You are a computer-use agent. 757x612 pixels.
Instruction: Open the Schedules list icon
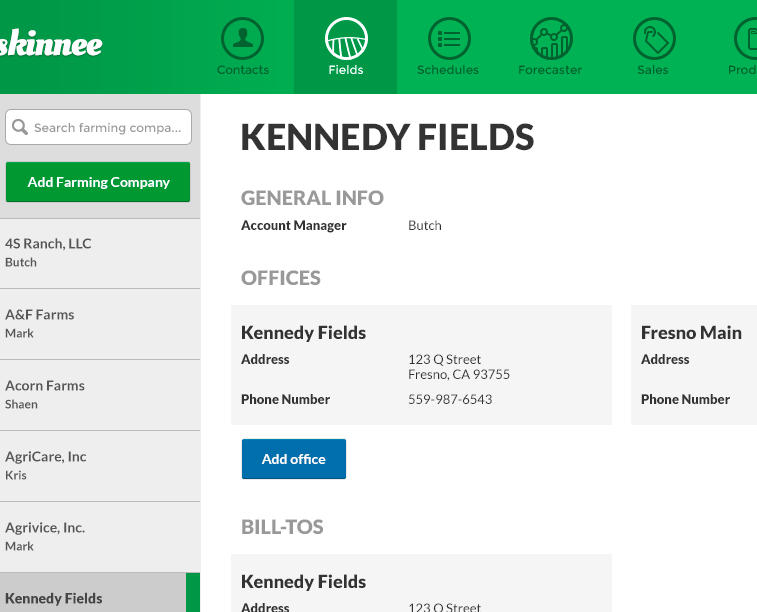tap(448, 39)
